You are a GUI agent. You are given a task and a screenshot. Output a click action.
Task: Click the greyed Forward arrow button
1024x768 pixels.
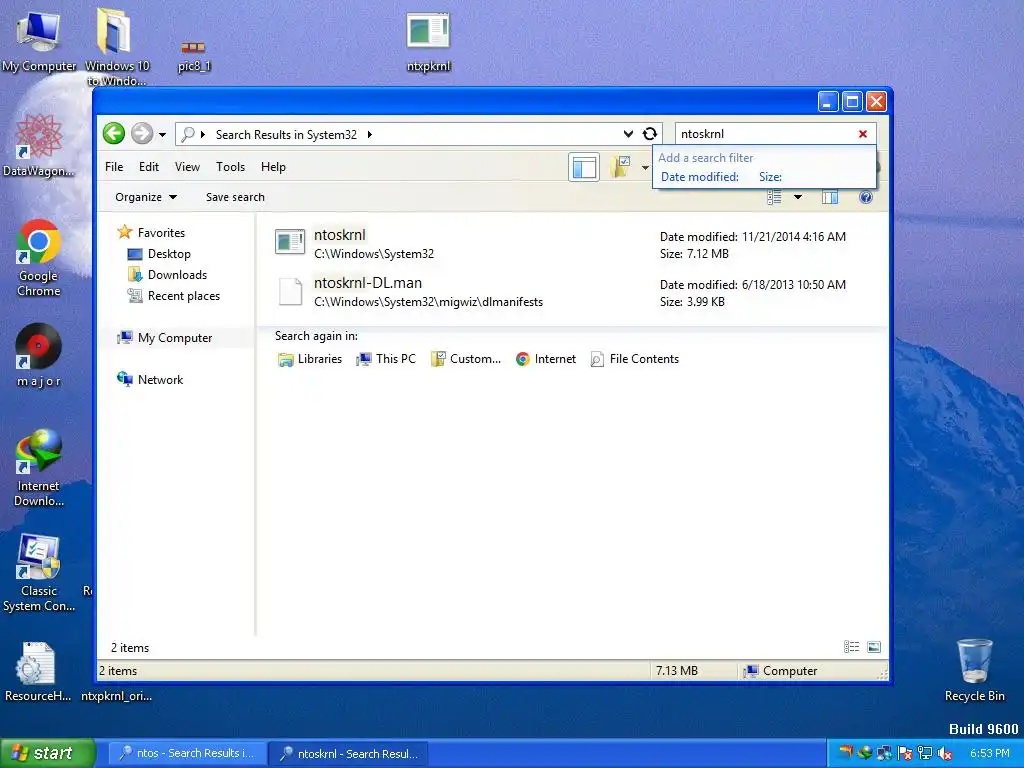pyautogui.click(x=142, y=134)
